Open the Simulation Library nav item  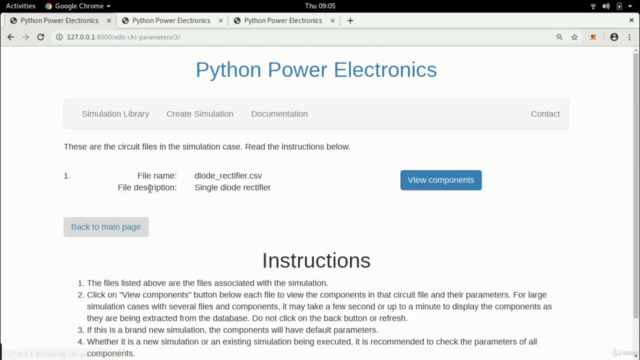(116, 114)
